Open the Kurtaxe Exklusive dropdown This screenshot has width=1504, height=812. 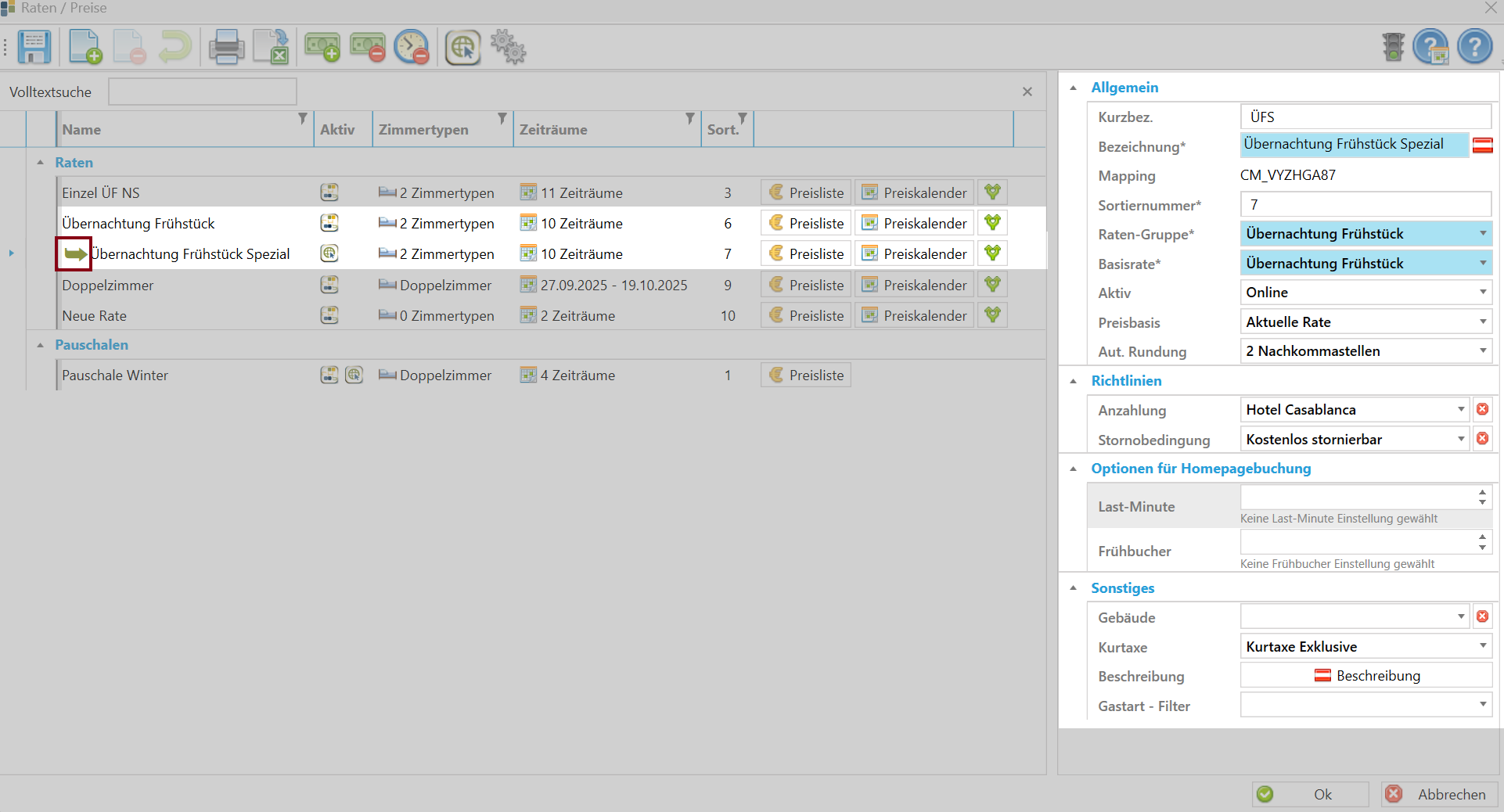click(1483, 646)
